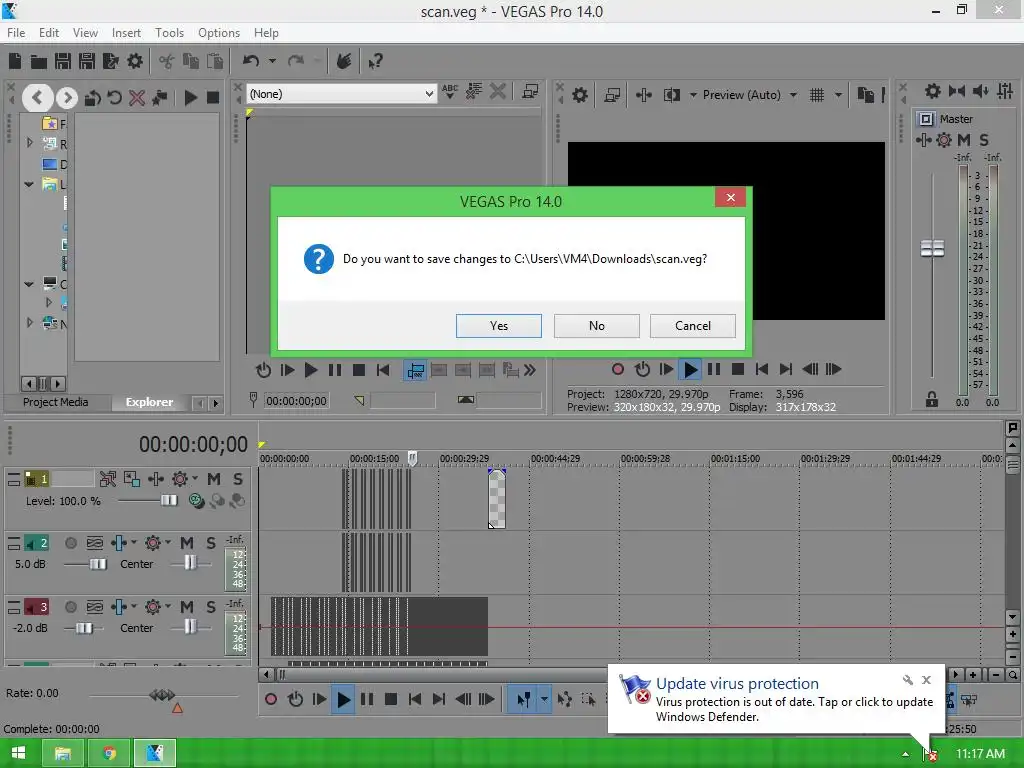This screenshot has width=1024, height=768.
Task: Click the Undo arrow icon
Action: (251, 61)
